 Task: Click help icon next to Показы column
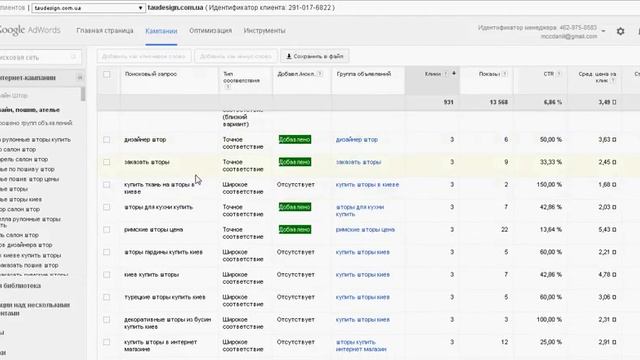(505, 74)
